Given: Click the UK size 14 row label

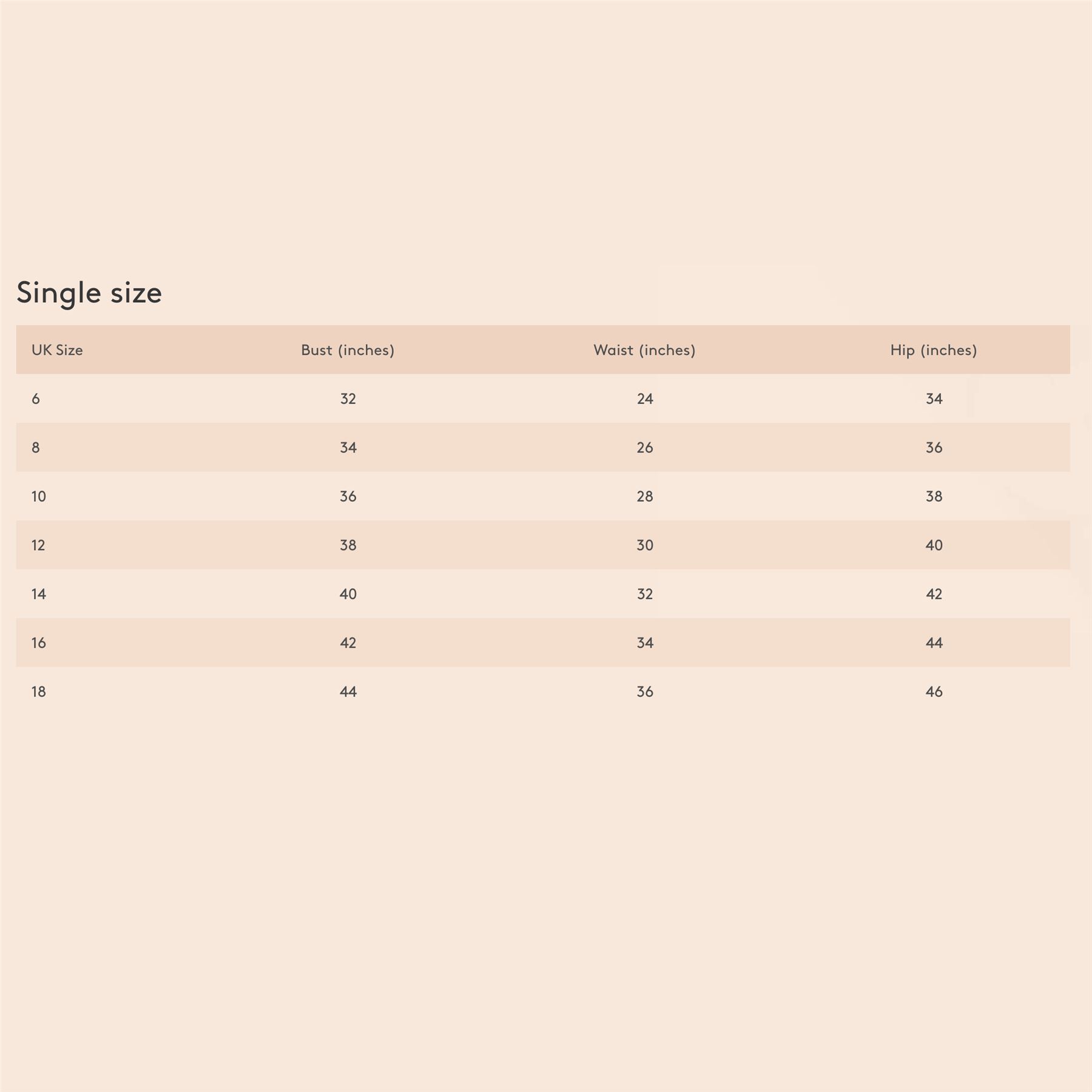Looking at the screenshot, I should click(39, 594).
